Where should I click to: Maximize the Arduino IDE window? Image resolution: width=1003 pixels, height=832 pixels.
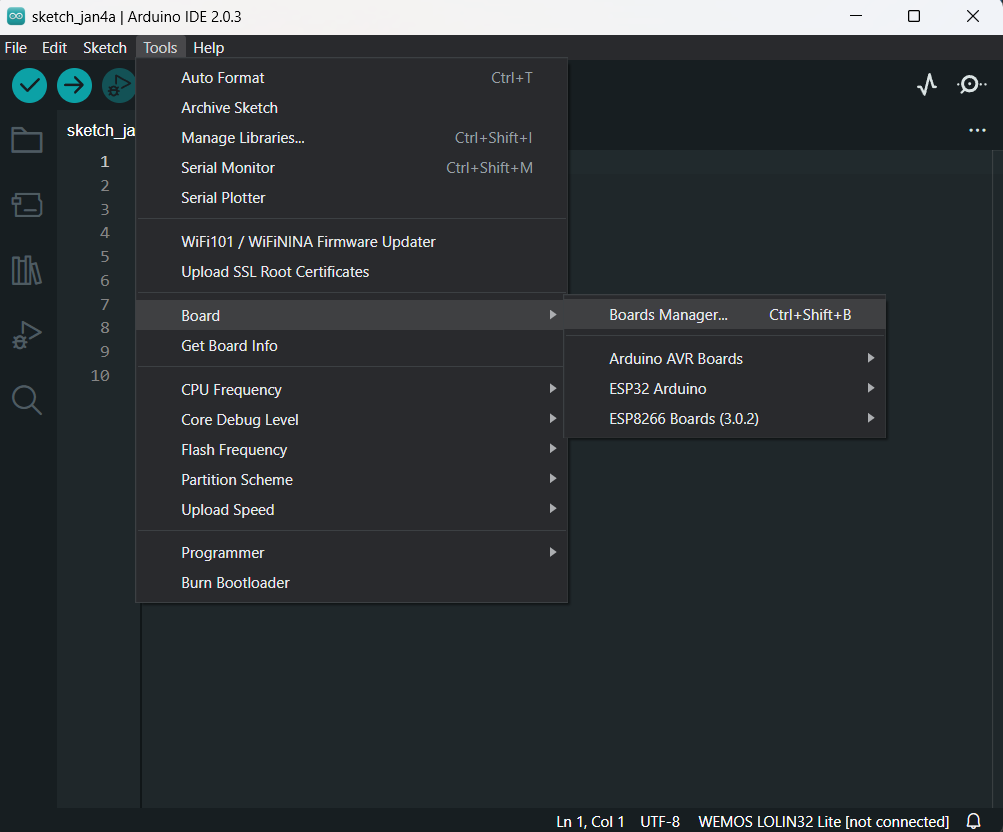(914, 16)
